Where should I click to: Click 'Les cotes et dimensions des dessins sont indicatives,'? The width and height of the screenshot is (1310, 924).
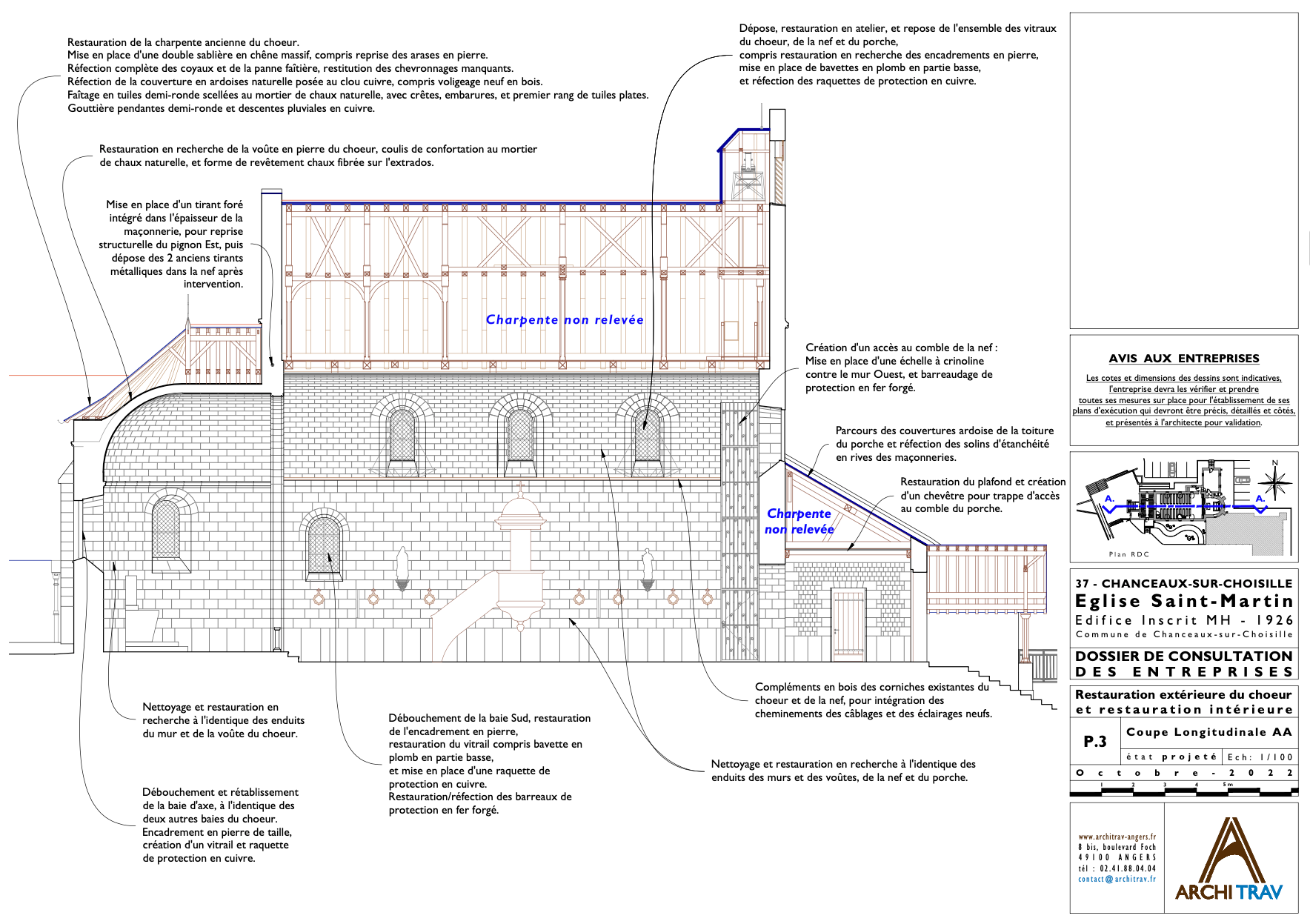click(1184, 378)
